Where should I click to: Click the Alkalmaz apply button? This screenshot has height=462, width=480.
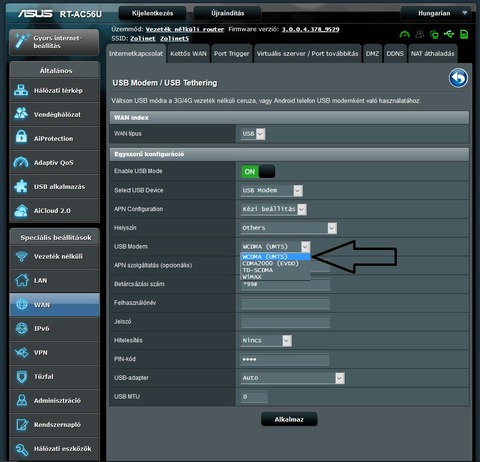(x=289, y=419)
